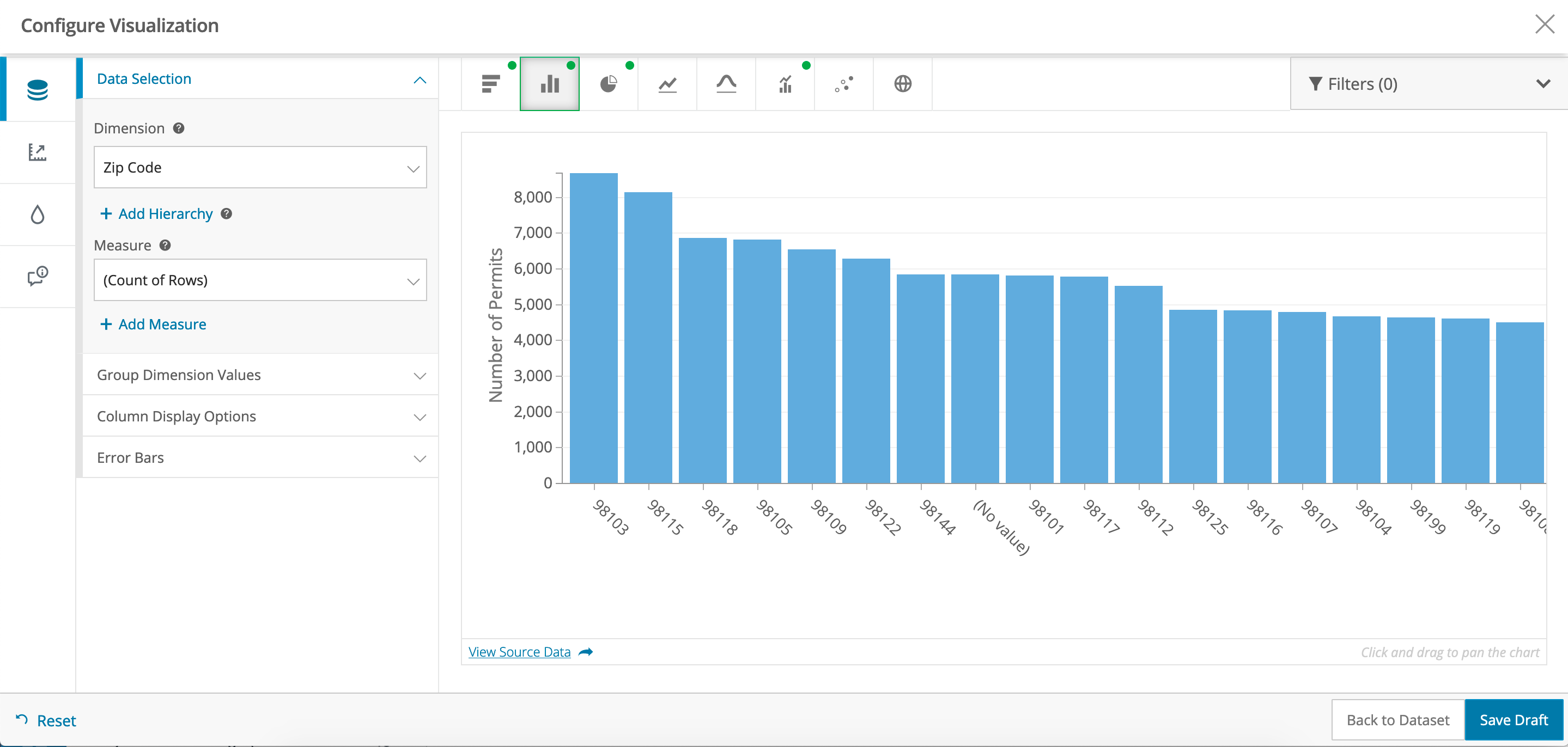Select the combo chart type
1568x747 pixels.
785,84
